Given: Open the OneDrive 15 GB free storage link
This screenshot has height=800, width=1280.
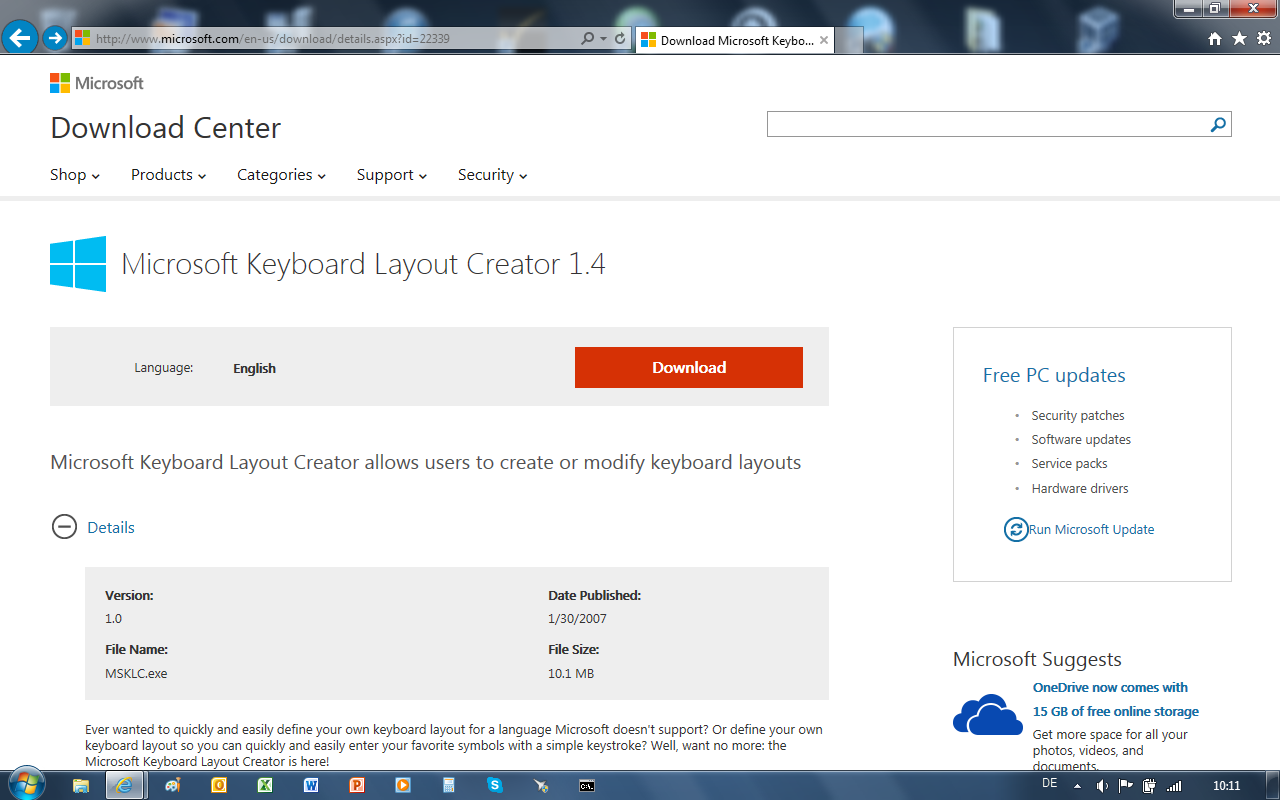Looking at the screenshot, I should 1116,699.
